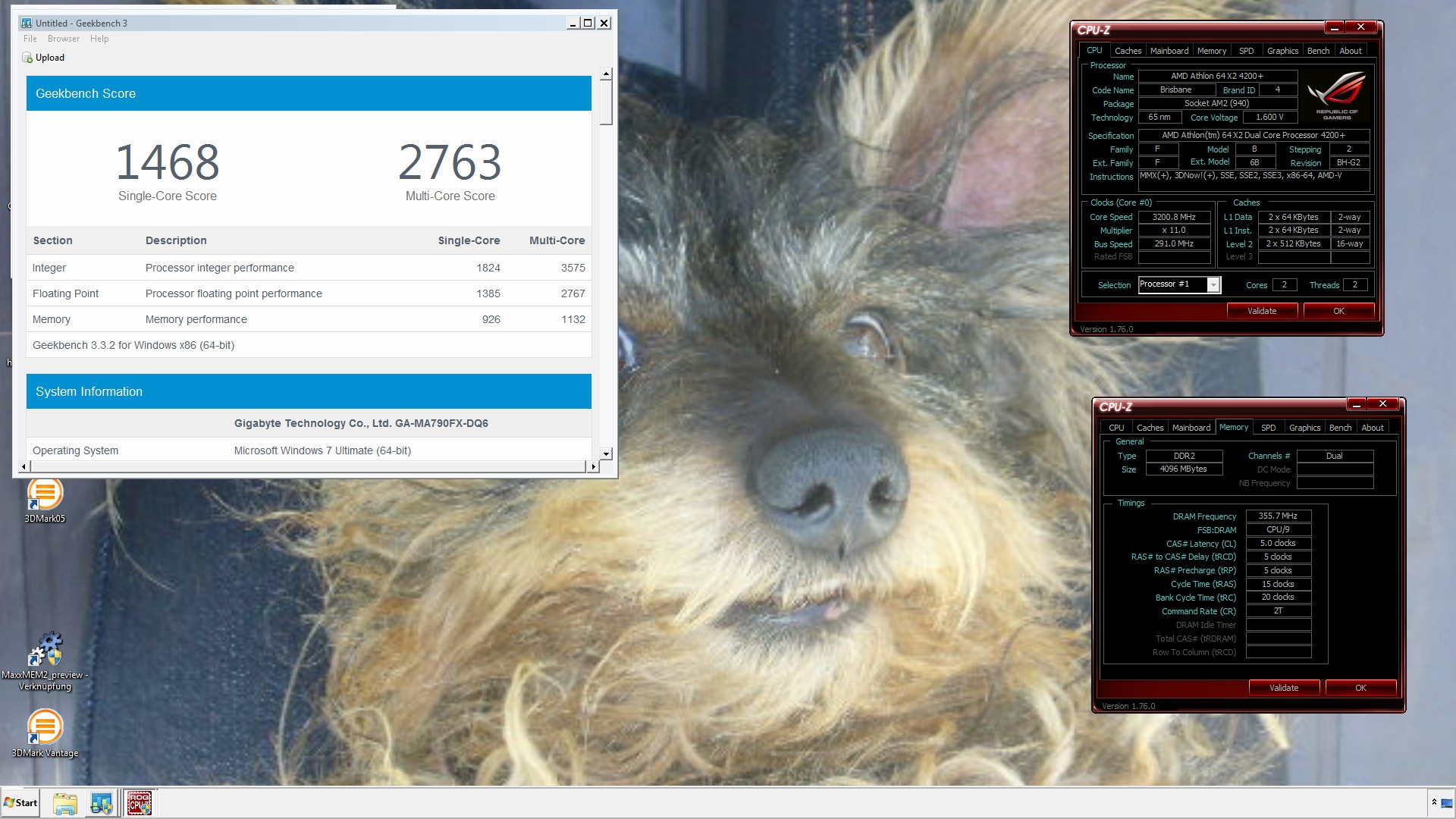1456x819 pixels.
Task: Switch to SPD tab in lower CPU-Z
Action: (x=1269, y=428)
